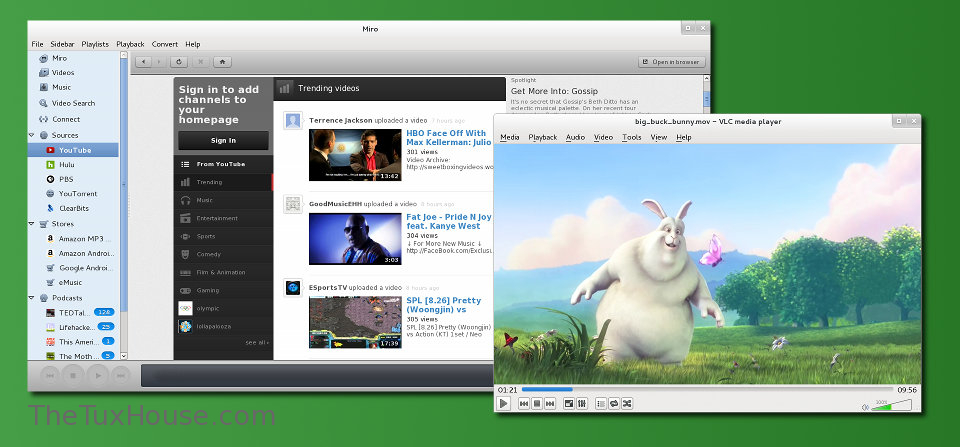Click the Sign In button
This screenshot has width=960, height=447.
click(223, 140)
